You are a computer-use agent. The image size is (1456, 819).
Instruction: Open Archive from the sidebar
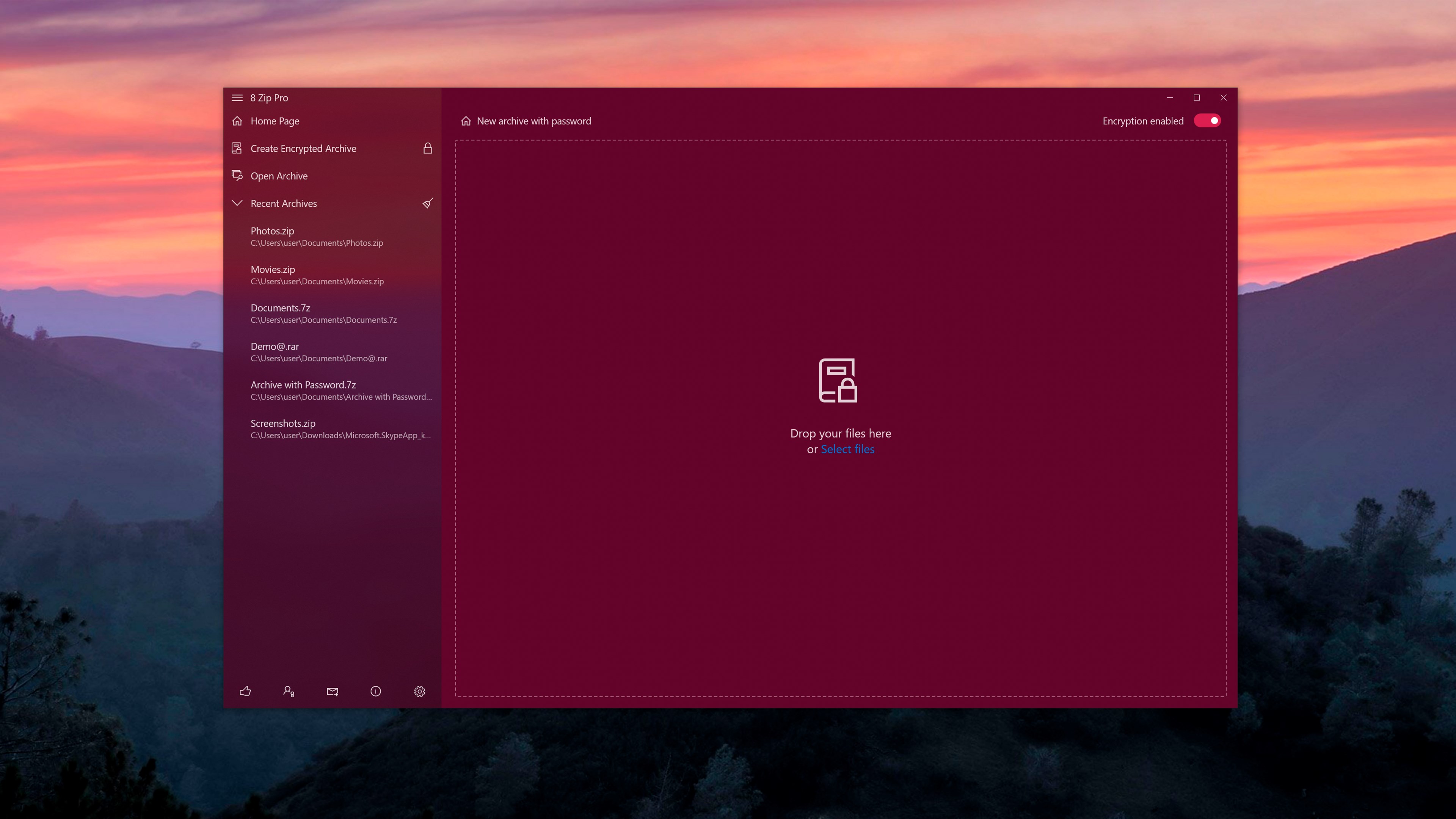click(x=279, y=176)
